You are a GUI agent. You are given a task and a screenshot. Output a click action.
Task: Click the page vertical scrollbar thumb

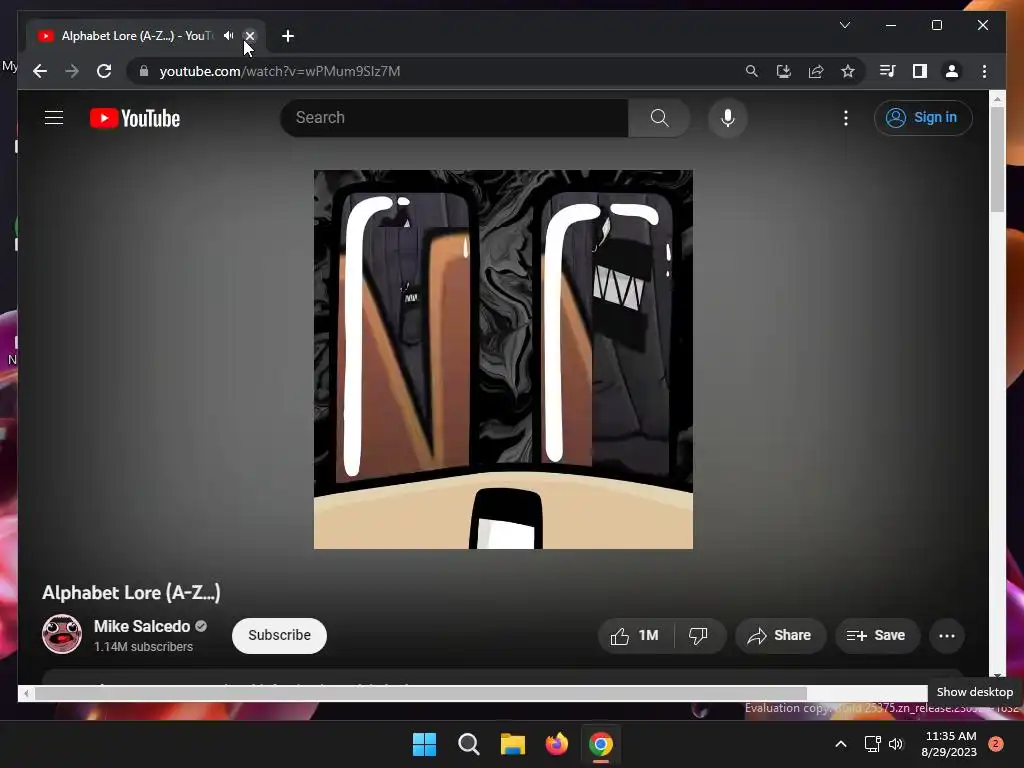pos(997,159)
